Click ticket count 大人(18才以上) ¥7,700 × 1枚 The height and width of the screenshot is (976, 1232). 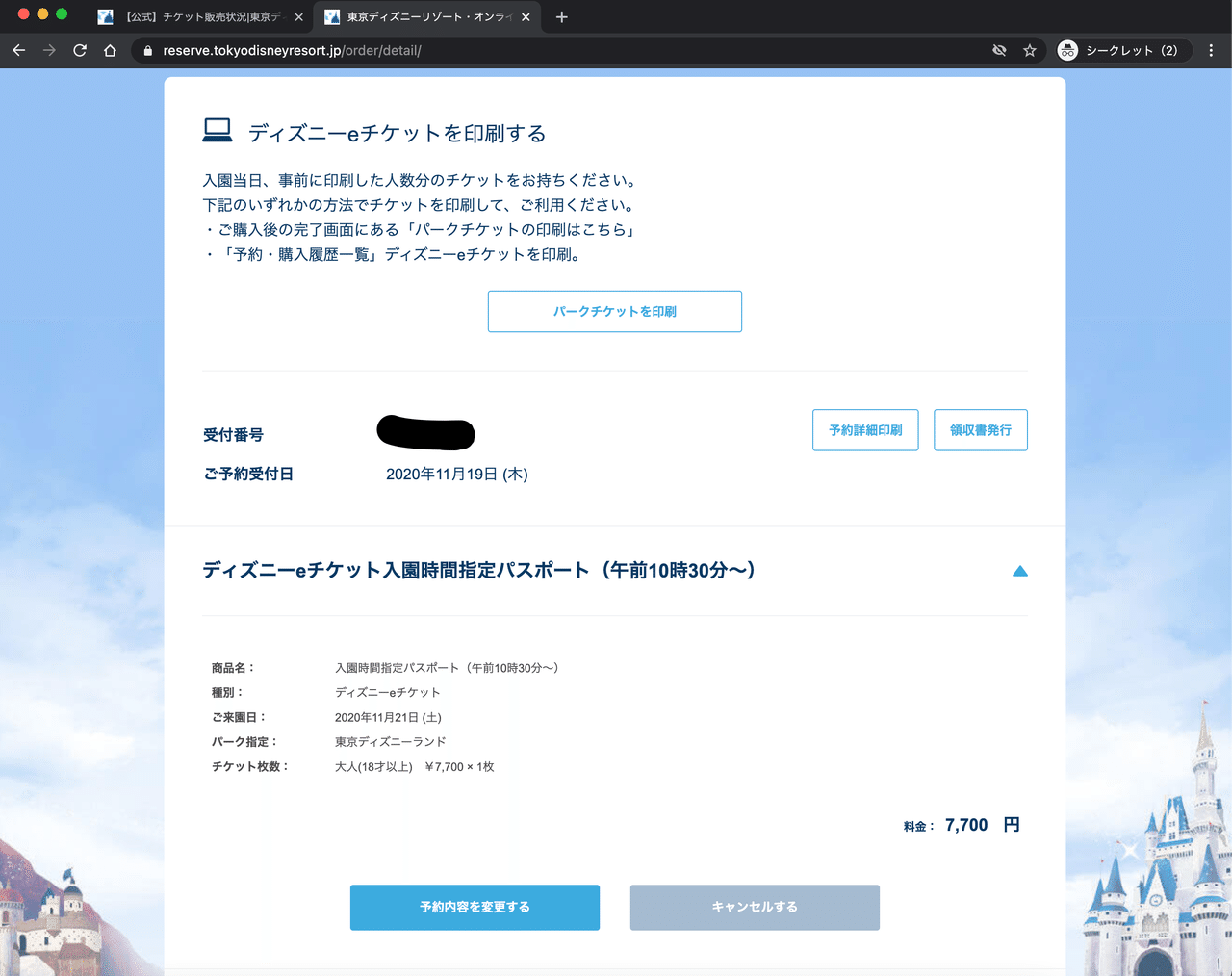pos(415,767)
